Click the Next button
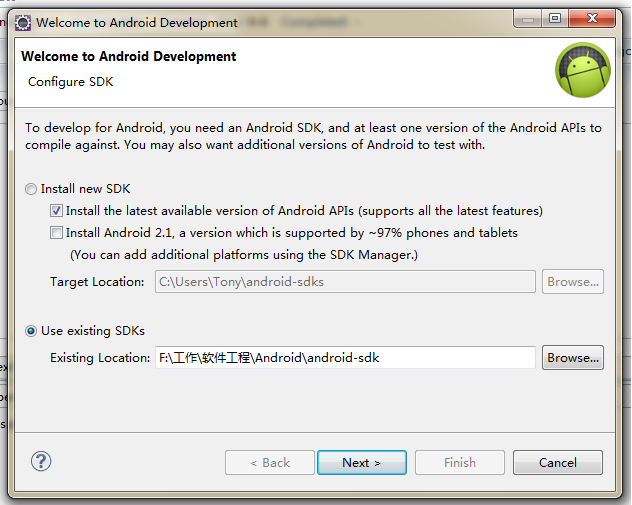This screenshot has height=505, width=632. click(362, 463)
